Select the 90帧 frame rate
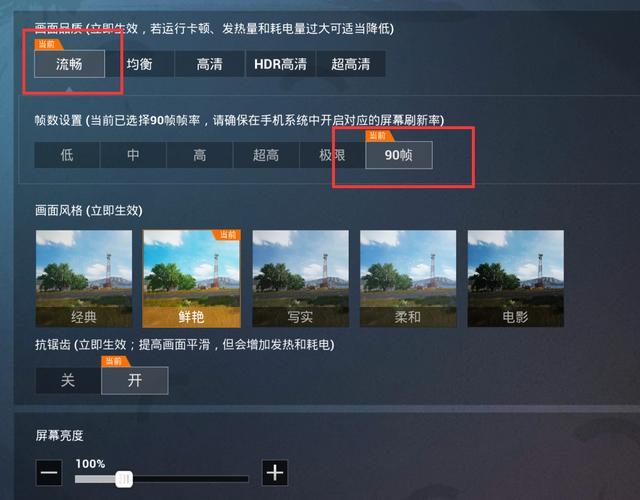 (399, 155)
